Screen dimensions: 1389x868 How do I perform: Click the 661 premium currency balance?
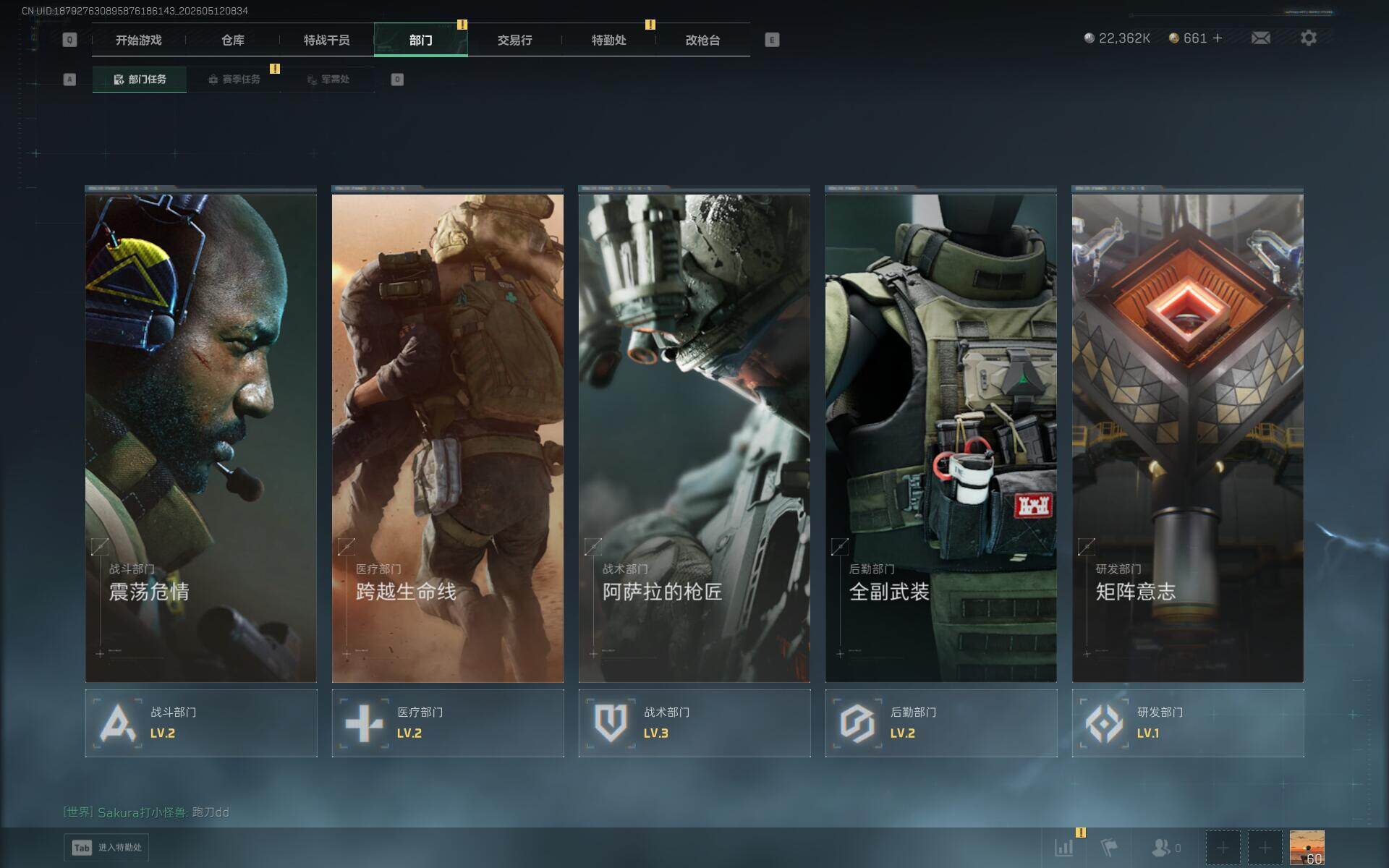pyautogui.click(x=1188, y=38)
